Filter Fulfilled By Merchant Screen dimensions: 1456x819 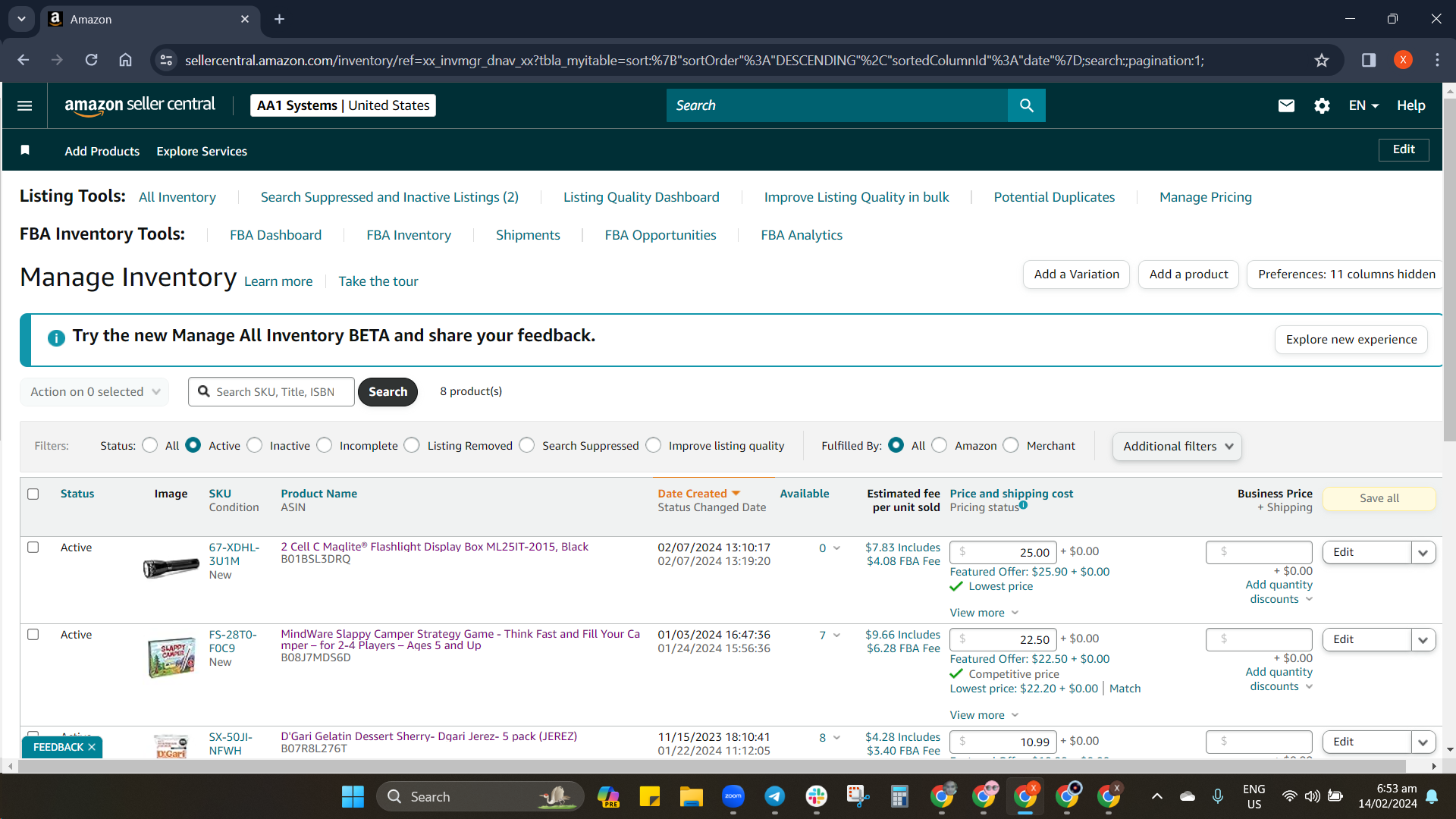tap(1011, 445)
